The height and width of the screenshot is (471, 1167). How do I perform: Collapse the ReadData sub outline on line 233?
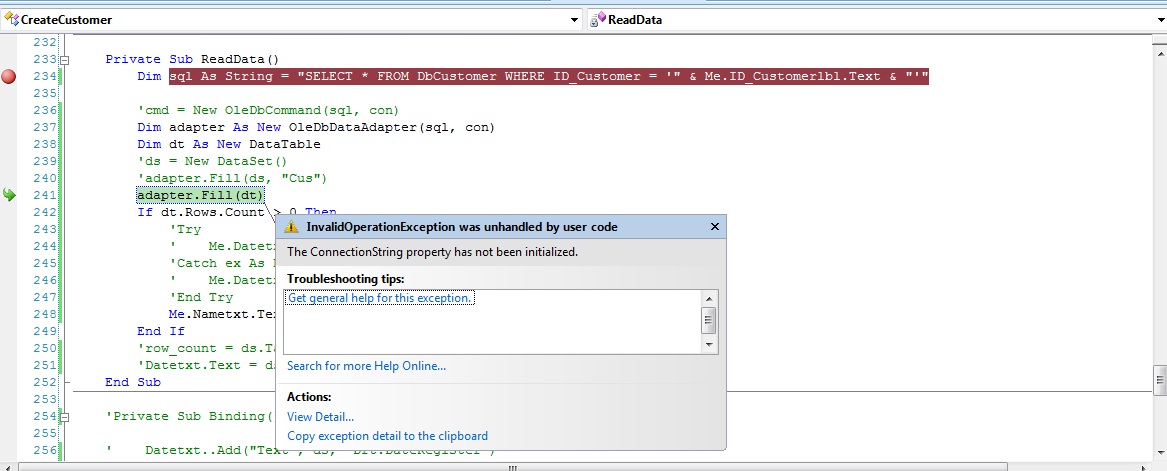65,60
